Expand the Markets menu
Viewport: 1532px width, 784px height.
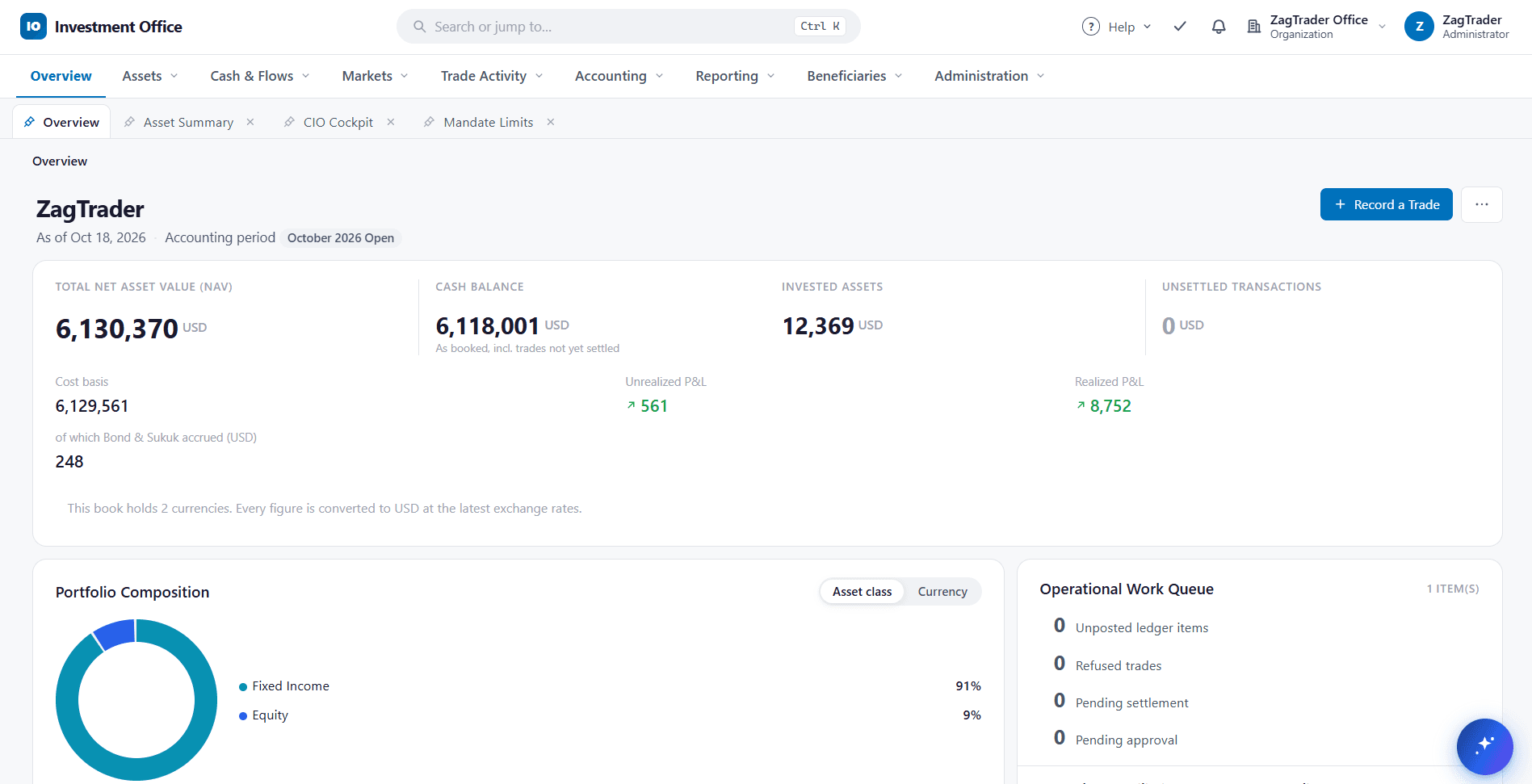pyautogui.click(x=375, y=76)
